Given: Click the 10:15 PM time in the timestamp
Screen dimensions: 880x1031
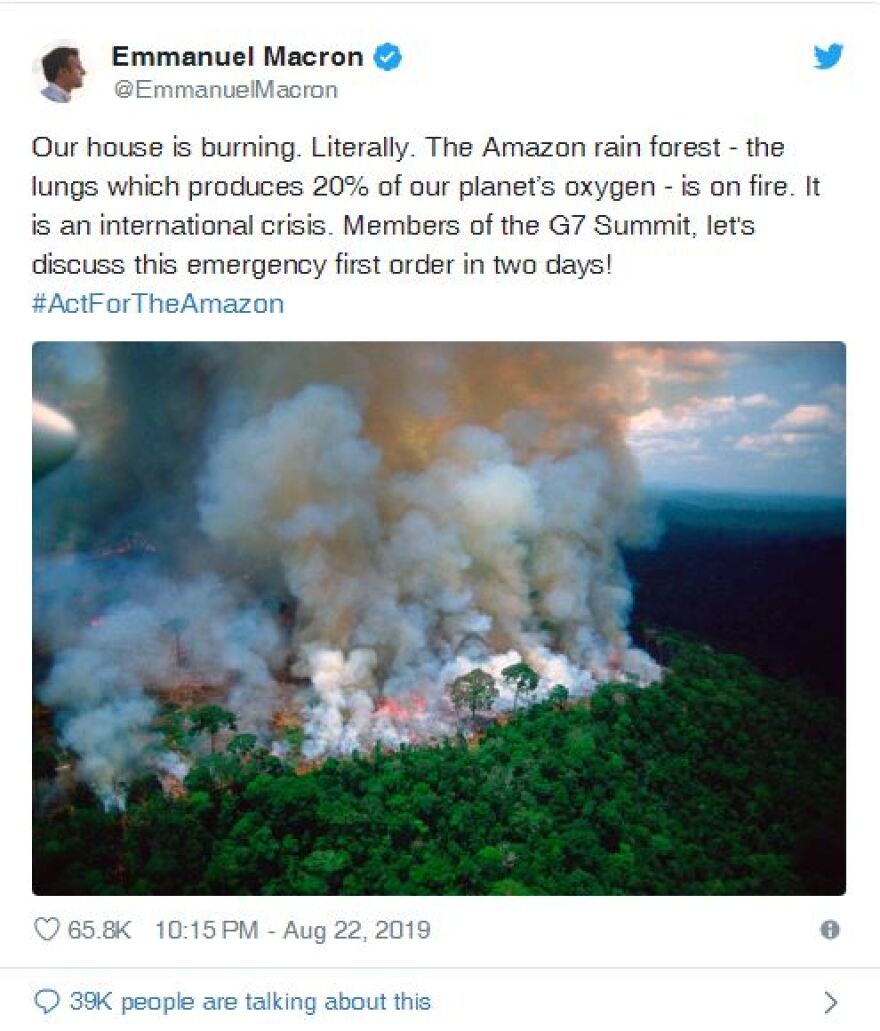Looking at the screenshot, I should coord(206,930).
